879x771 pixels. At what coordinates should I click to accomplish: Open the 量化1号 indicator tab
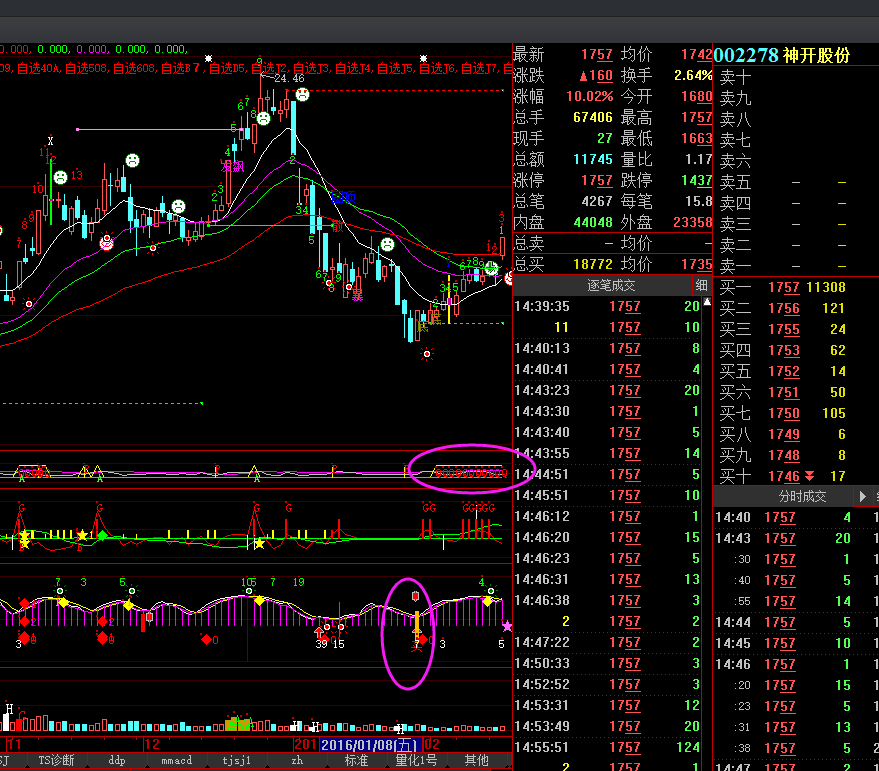tap(416, 760)
